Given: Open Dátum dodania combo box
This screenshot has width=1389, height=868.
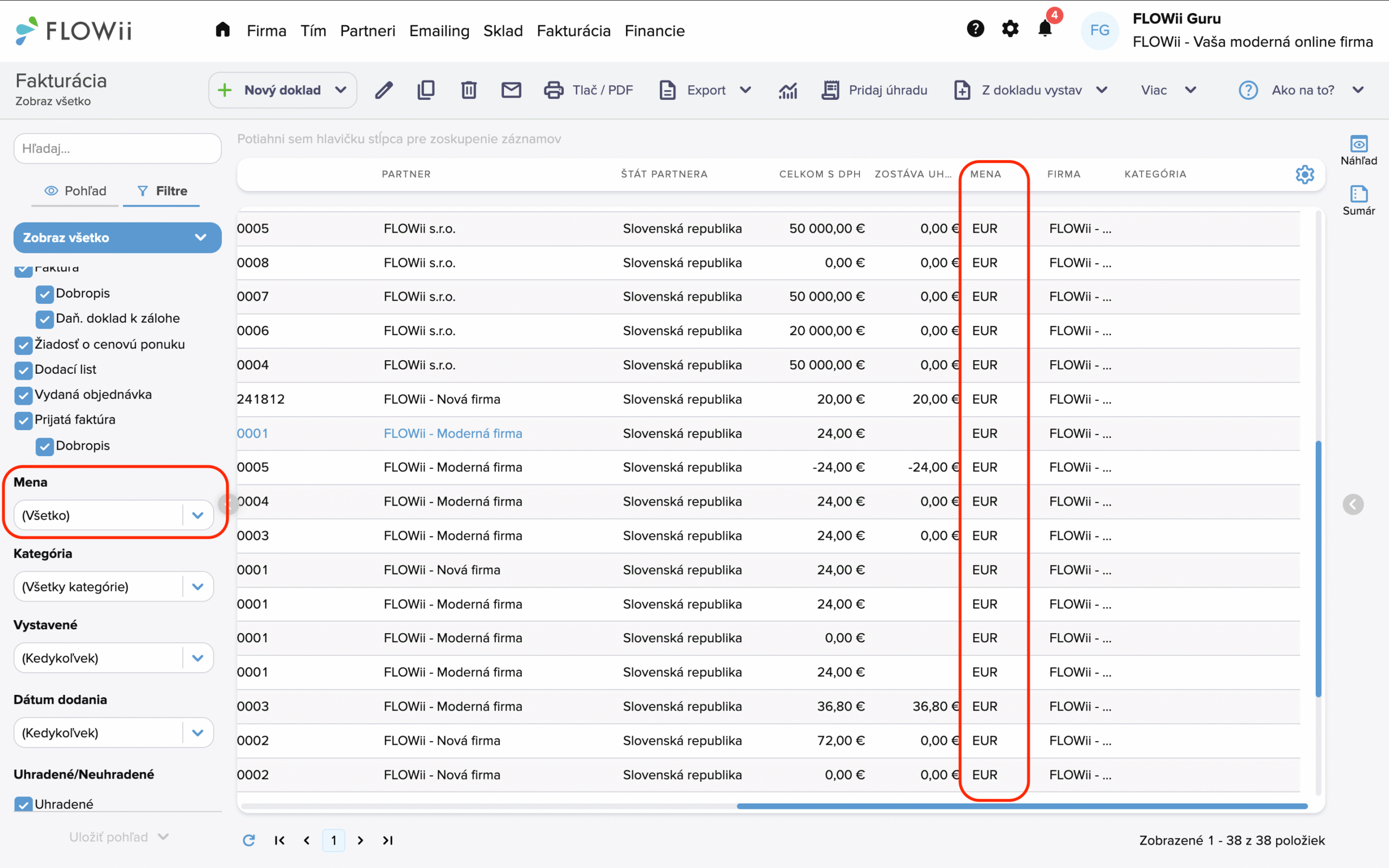Looking at the screenshot, I should [113, 732].
